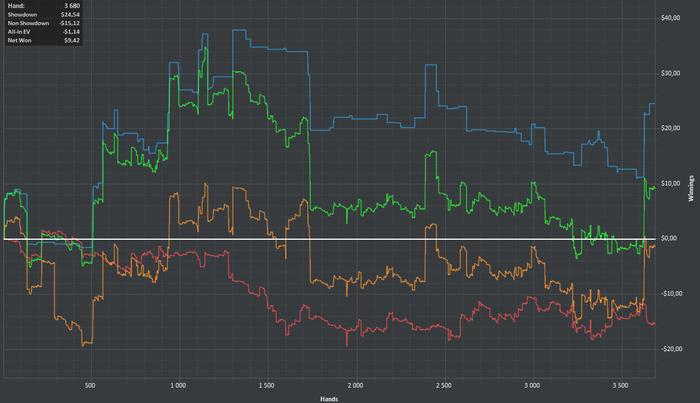
Task: Select the Non Showdown legend label
Action: 28,23
